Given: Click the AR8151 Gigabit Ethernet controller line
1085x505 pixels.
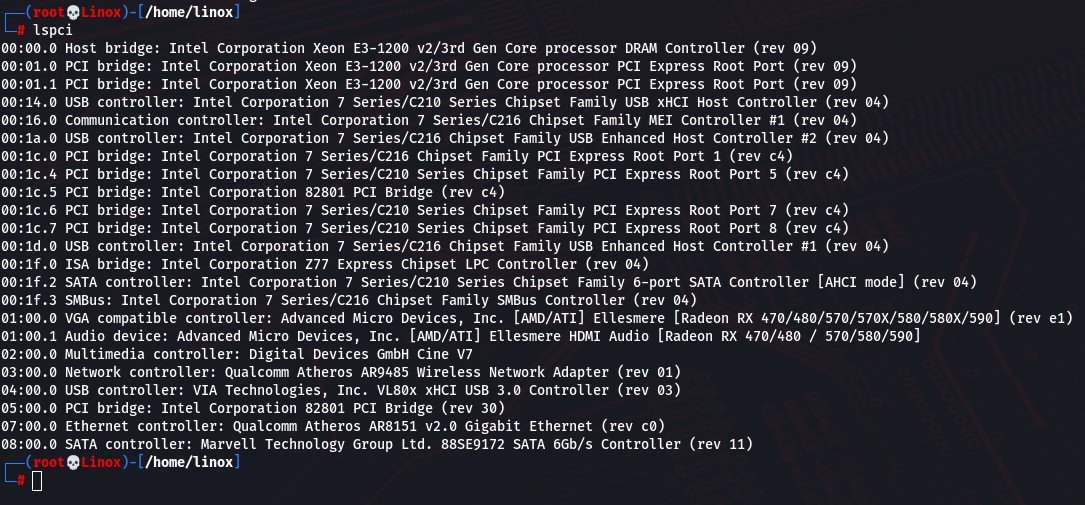Looking at the screenshot, I should tap(334, 426).
